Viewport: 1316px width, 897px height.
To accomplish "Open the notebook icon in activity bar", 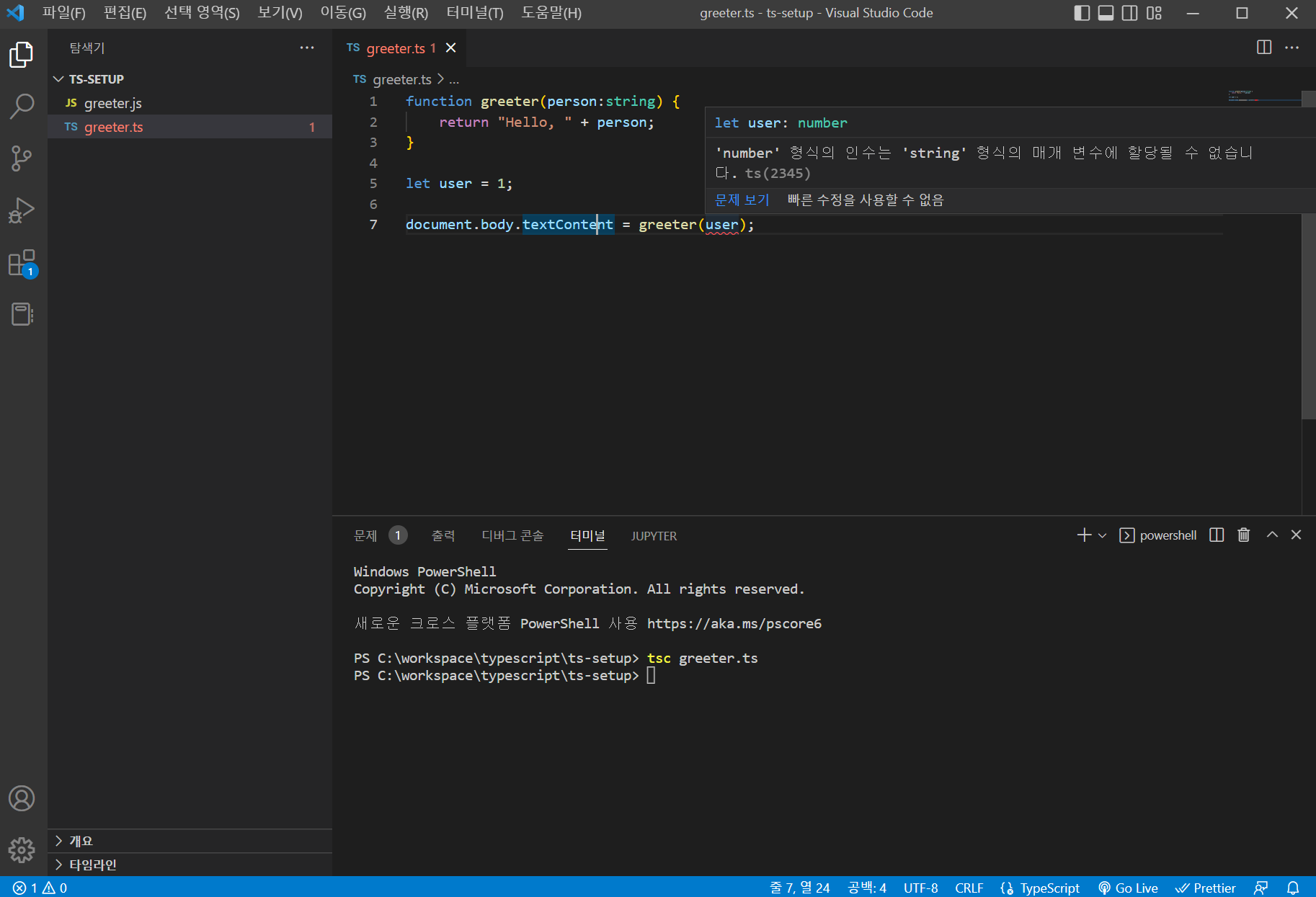I will coord(22,314).
